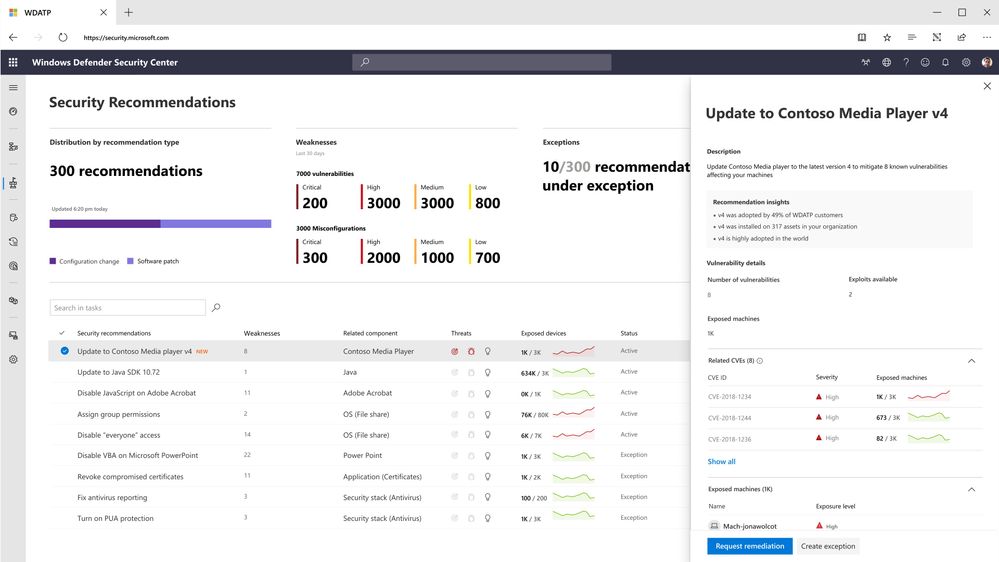Click the Search in tasks field
Viewport: 999px width, 562px height.
pyautogui.click(x=127, y=308)
